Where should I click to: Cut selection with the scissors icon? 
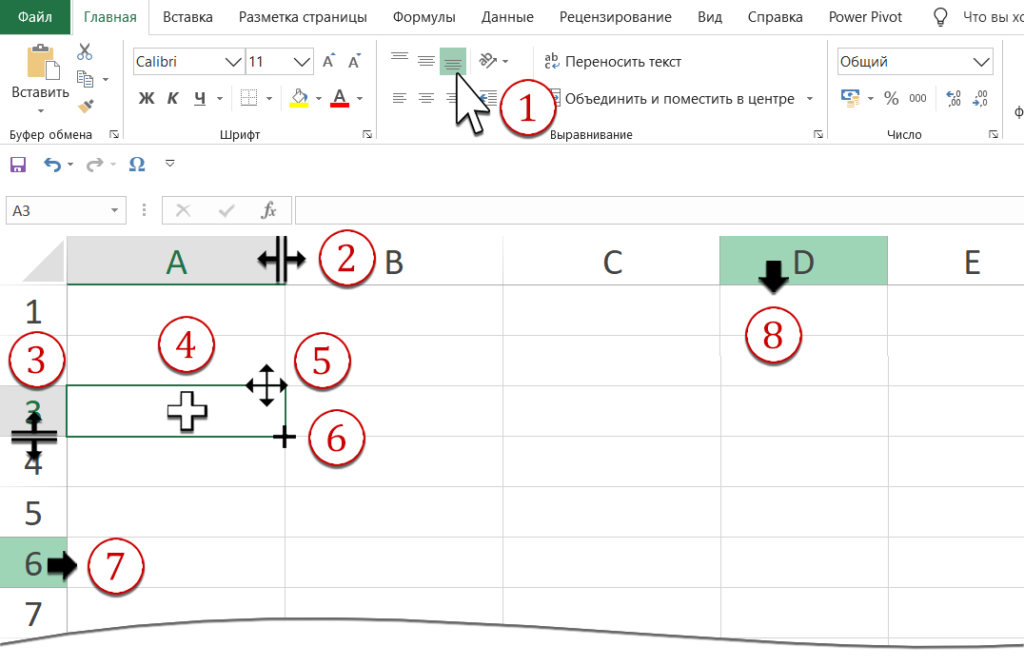85,52
